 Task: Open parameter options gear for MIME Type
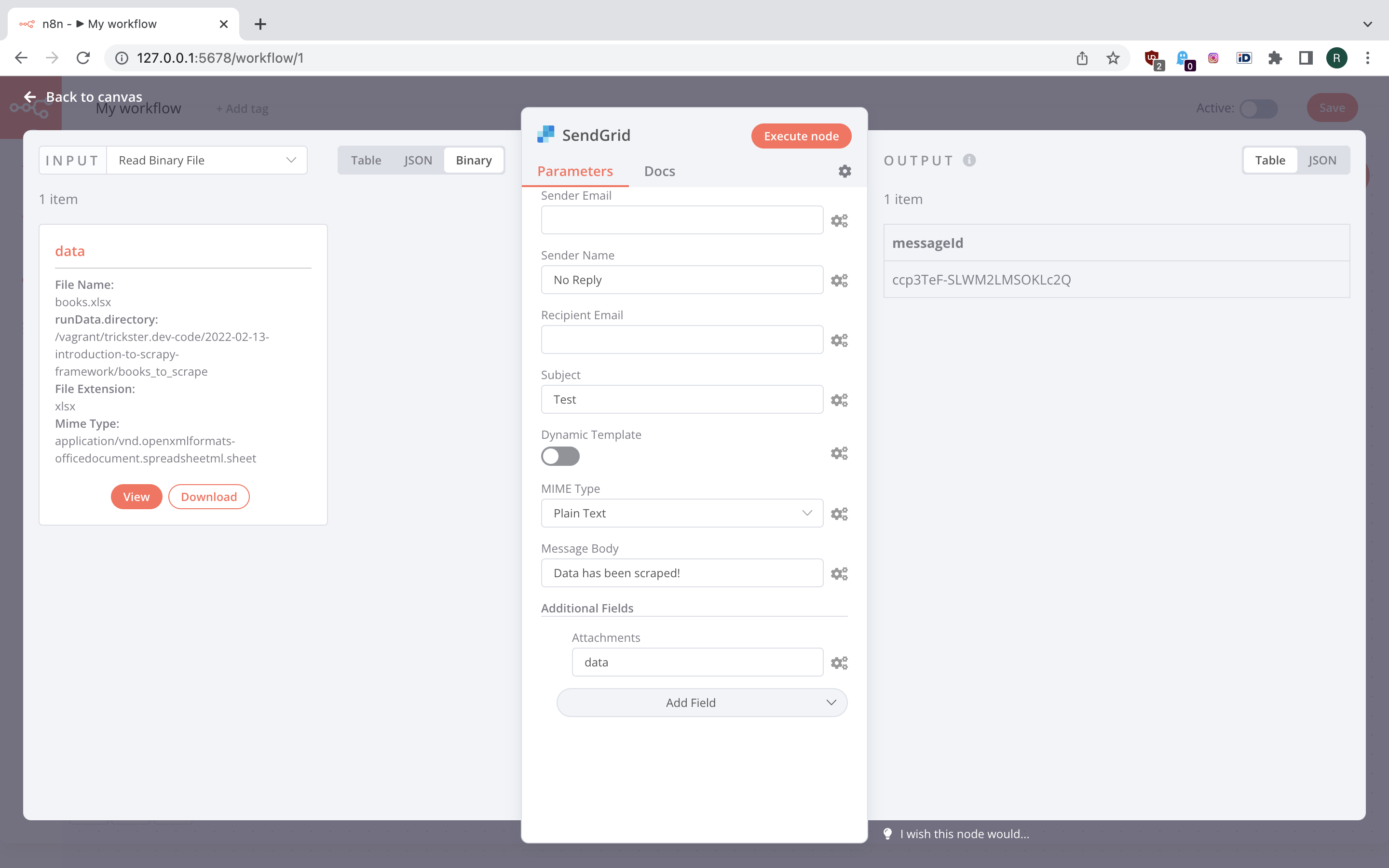coord(839,514)
